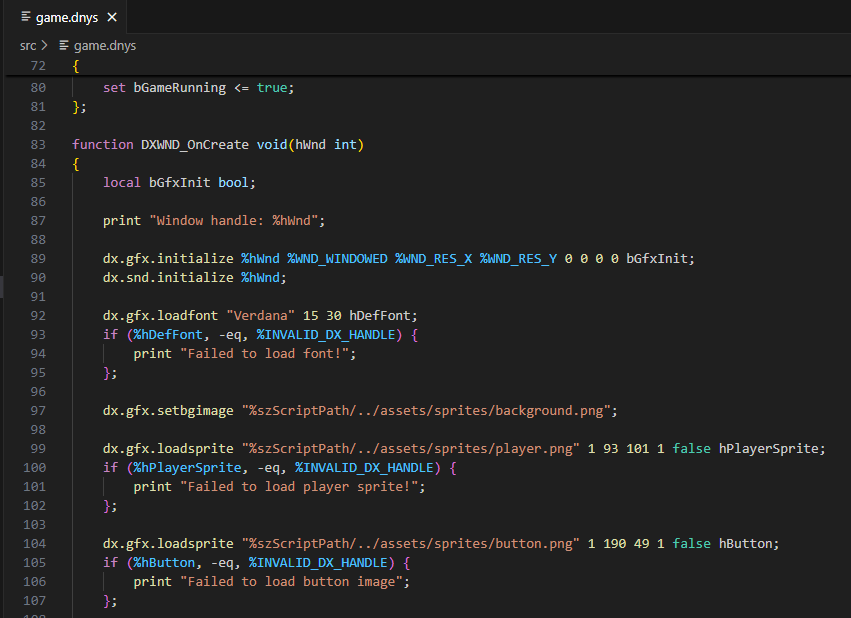Click the breadcrumb file icon beside game.dnys
Image resolution: width=851 pixels, height=618 pixels.
pyautogui.click(x=65, y=45)
